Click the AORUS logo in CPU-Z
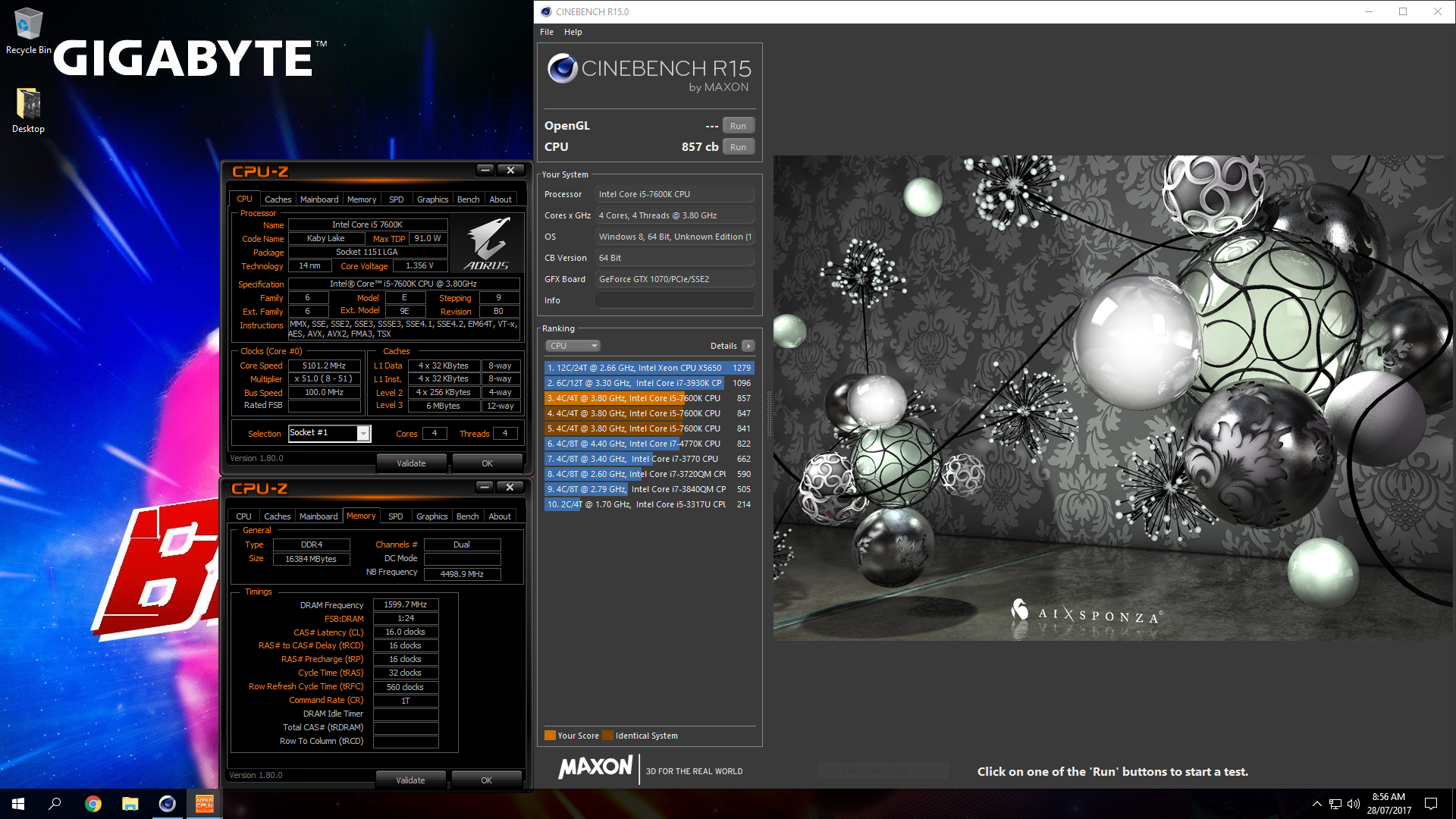The image size is (1456, 819). click(486, 244)
